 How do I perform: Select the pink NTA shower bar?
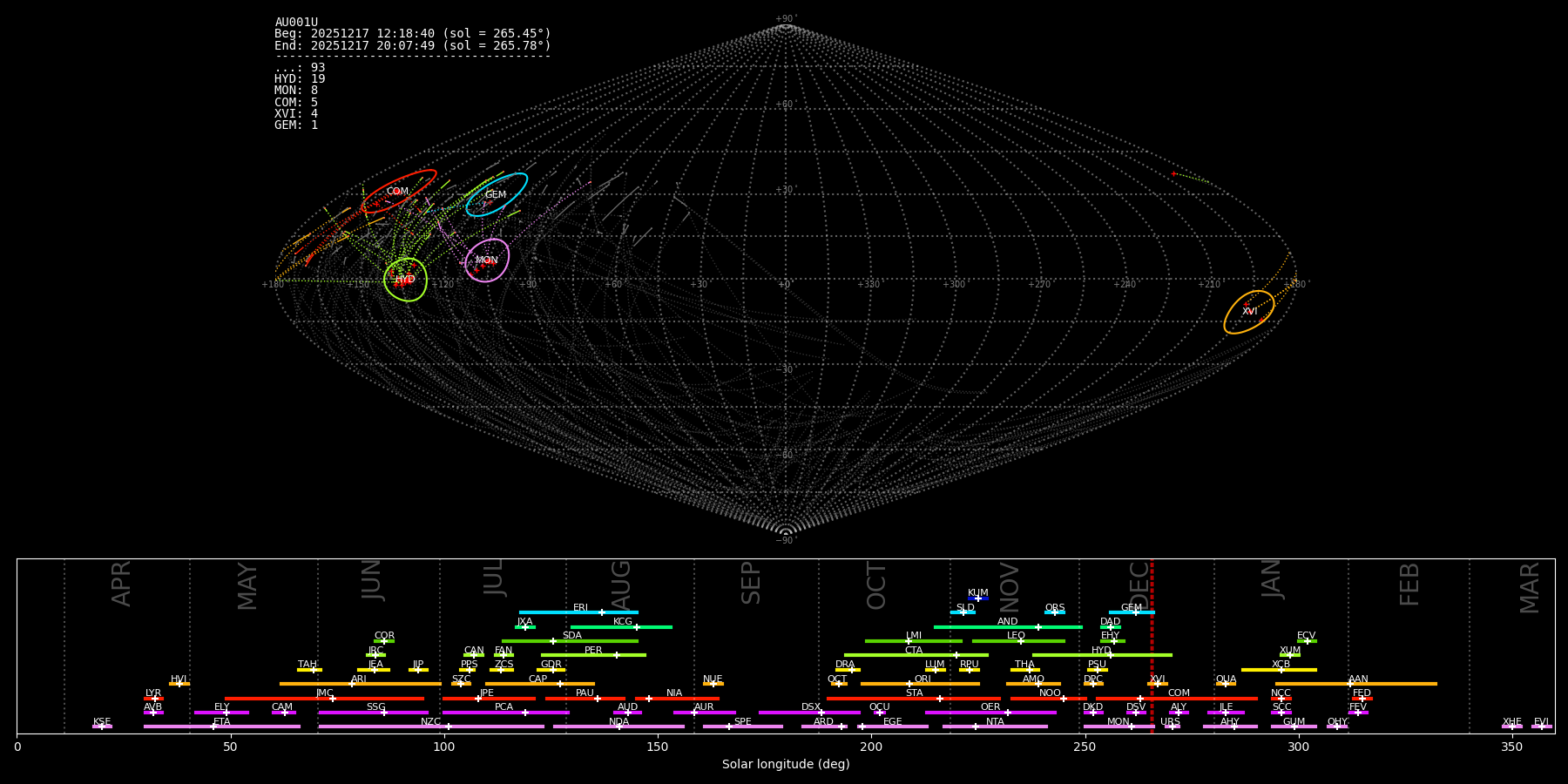pyautogui.click(x=995, y=727)
